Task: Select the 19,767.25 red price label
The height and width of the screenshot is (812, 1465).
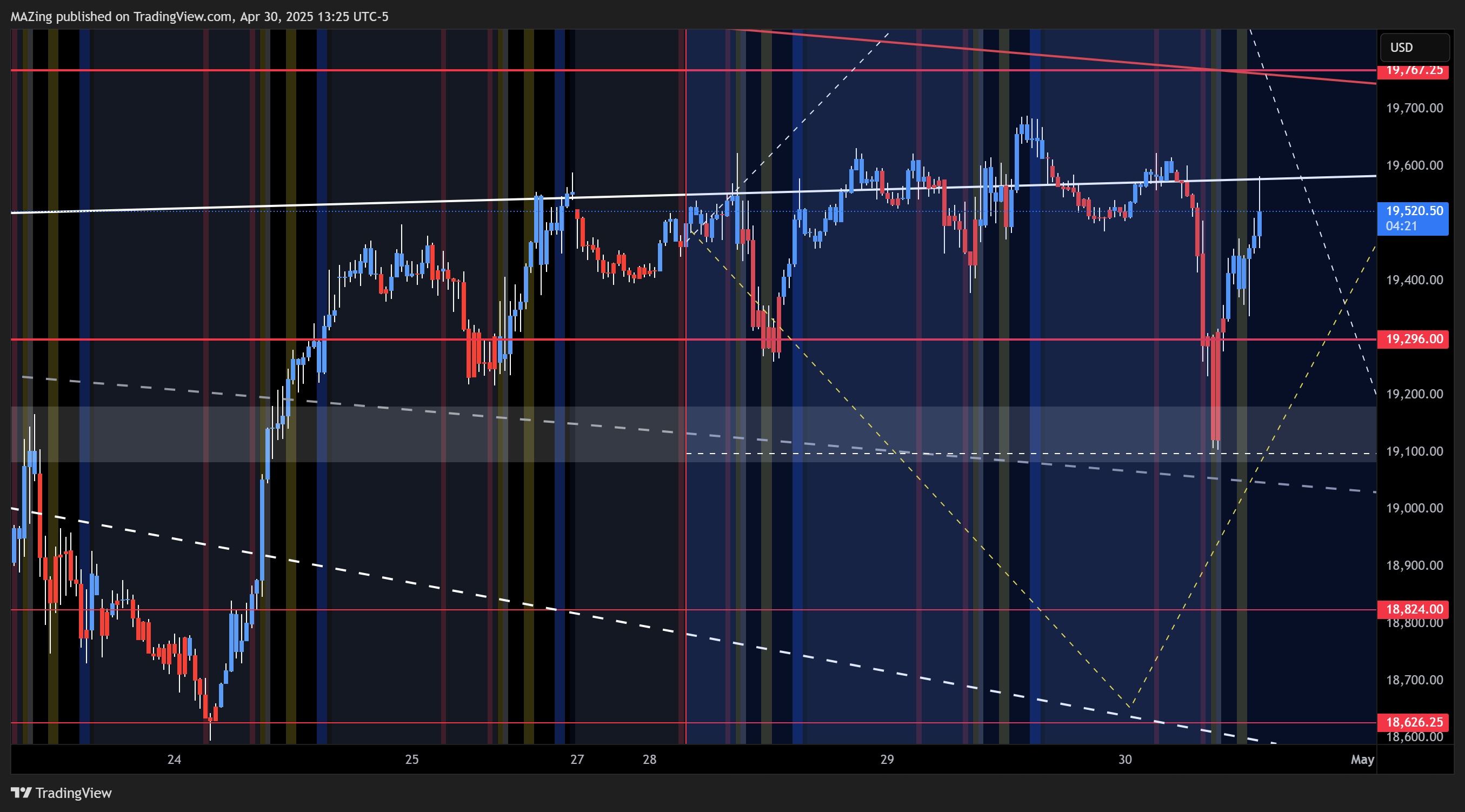Action: point(1413,72)
